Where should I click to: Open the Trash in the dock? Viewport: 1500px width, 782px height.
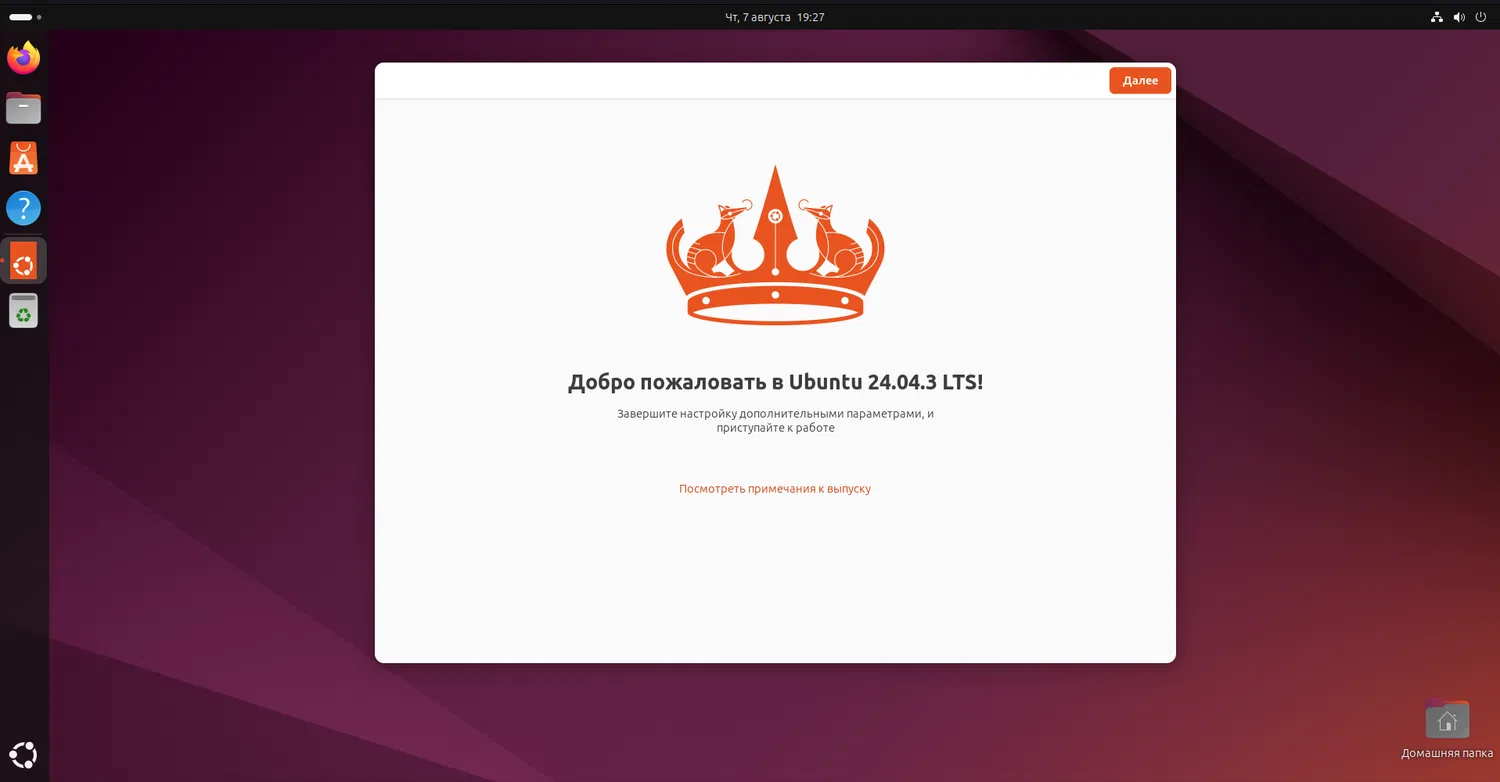[23, 311]
